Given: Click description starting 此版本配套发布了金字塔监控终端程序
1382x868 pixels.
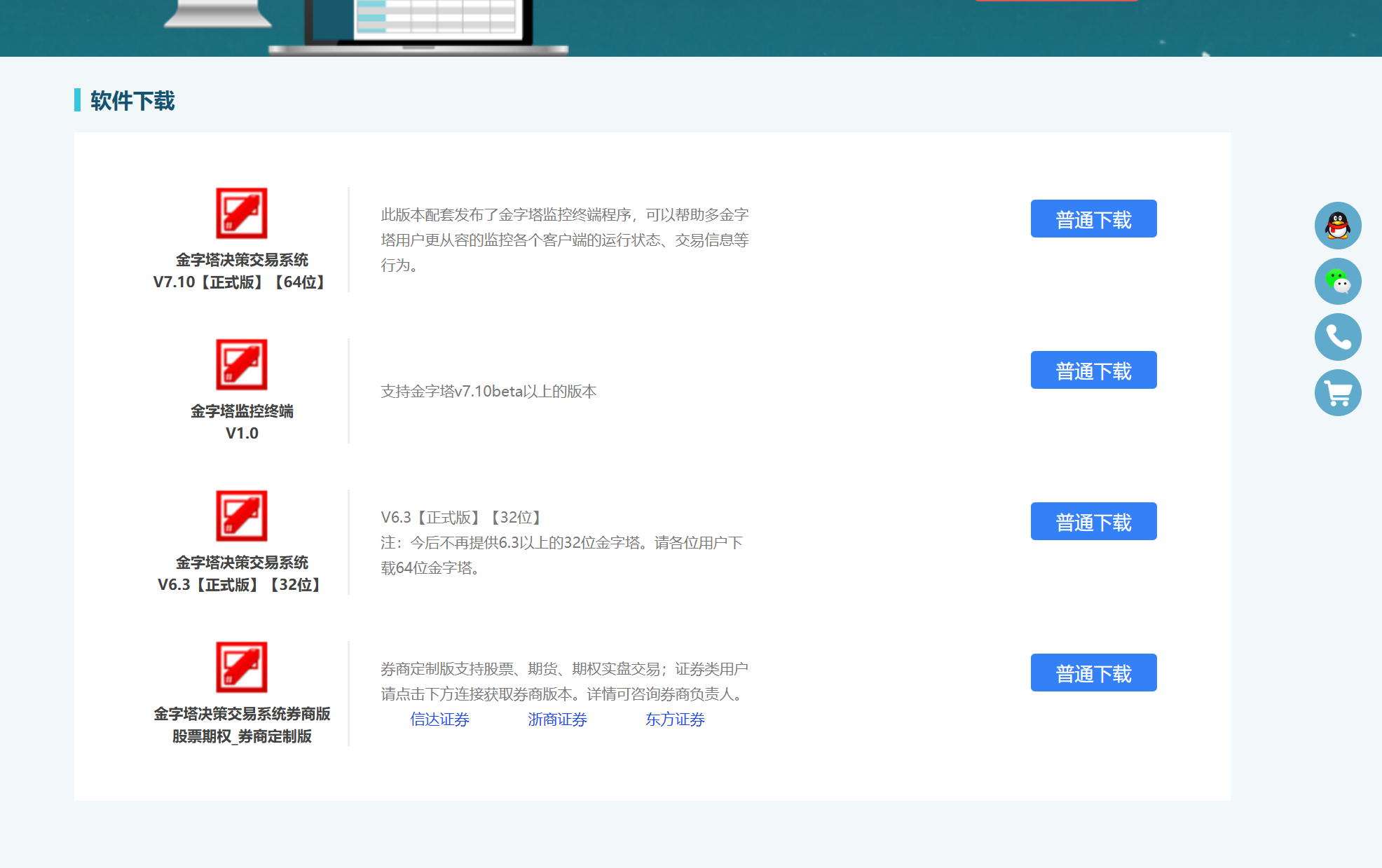Looking at the screenshot, I should coord(565,240).
